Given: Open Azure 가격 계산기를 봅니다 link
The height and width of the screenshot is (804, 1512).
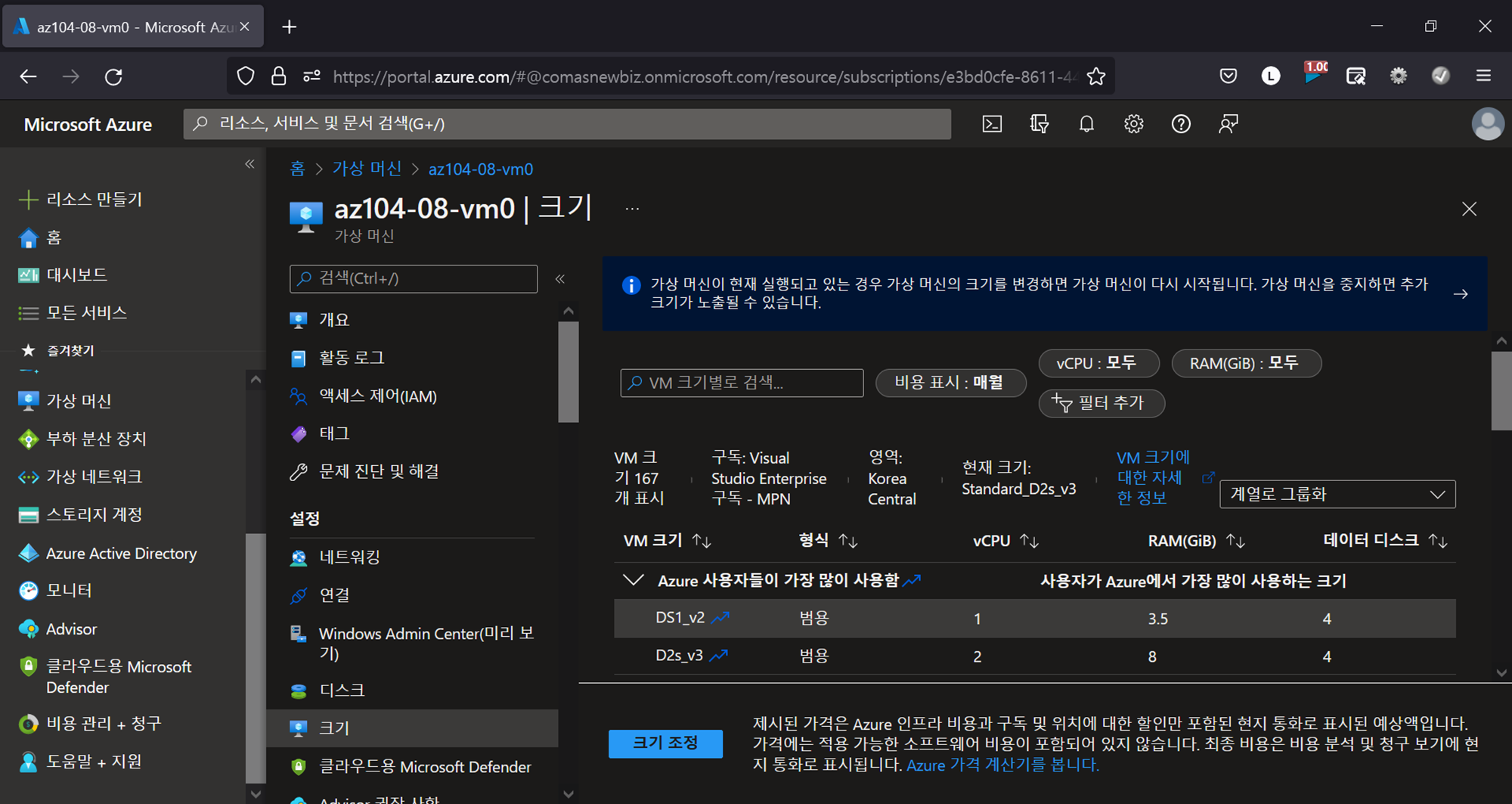Looking at the screenshot, I should point(1002,765).
